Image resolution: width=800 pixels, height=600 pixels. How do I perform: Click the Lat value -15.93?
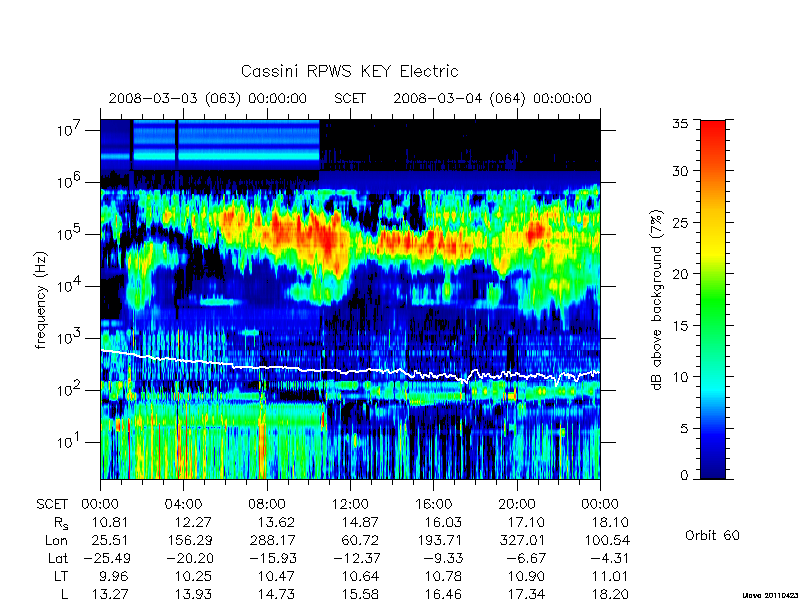click(x=272, y=559)
